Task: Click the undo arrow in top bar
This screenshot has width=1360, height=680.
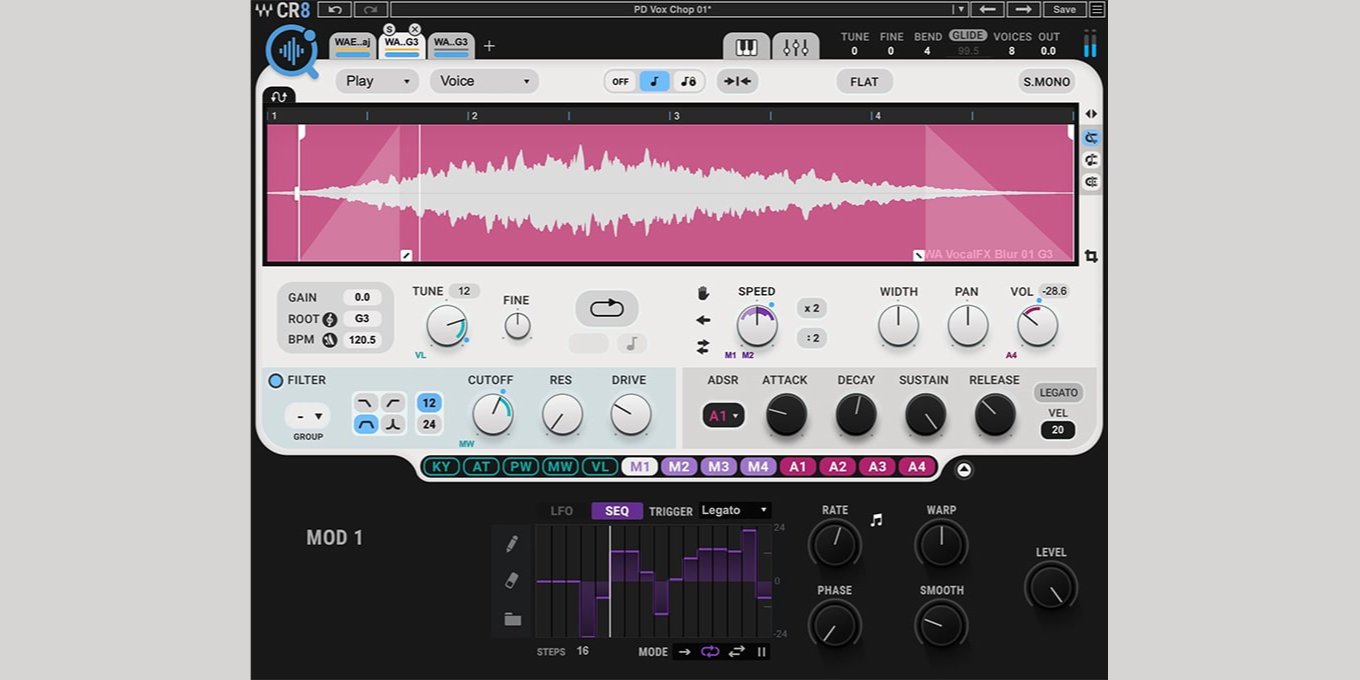Action: coord(334,9)
